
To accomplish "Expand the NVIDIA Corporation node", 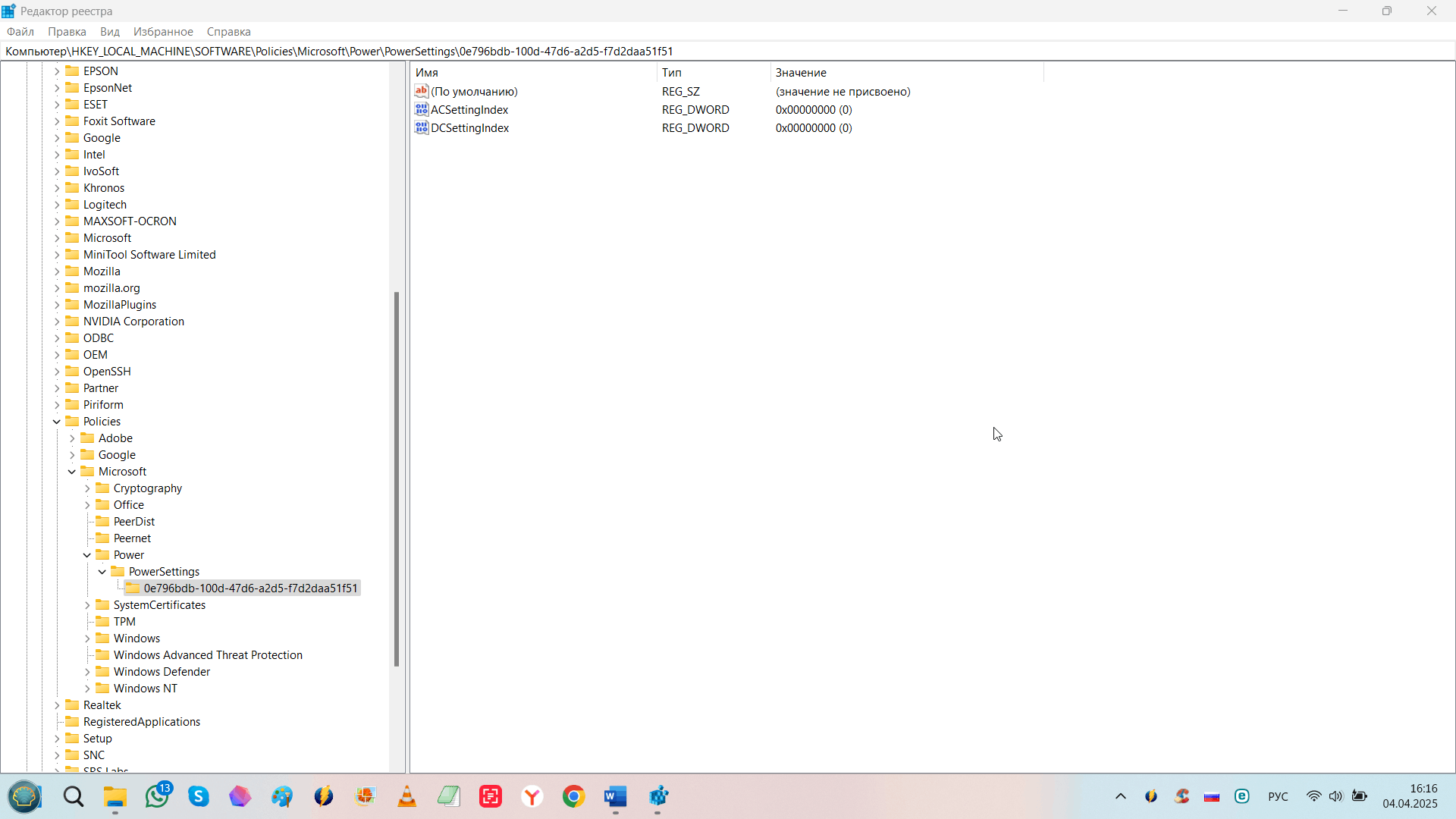I will [x=57, y=322].
